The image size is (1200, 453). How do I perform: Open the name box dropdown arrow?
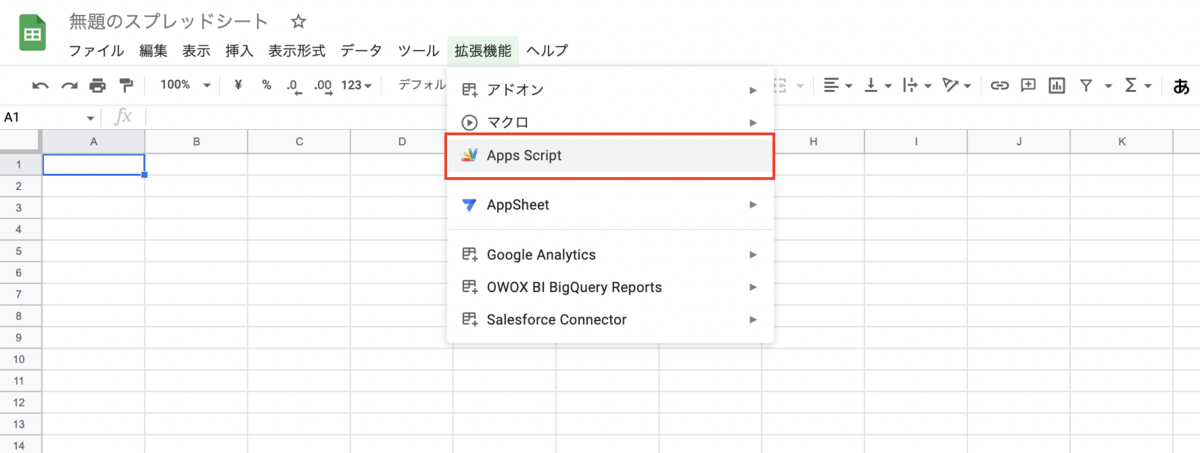pyautogui.click(x=91, y=118)
